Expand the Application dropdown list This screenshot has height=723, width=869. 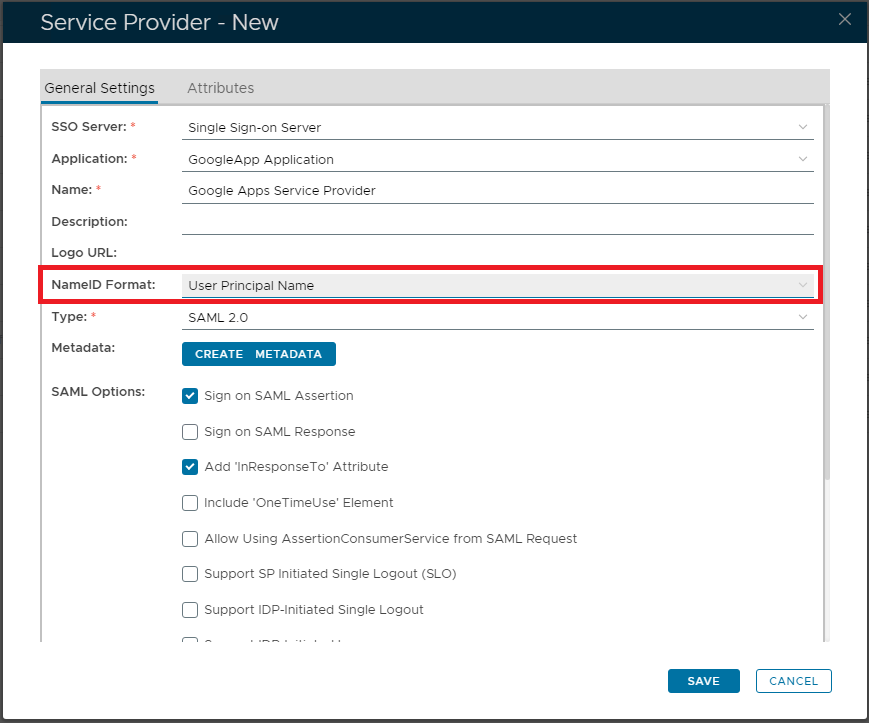click(x=497, y=159)
